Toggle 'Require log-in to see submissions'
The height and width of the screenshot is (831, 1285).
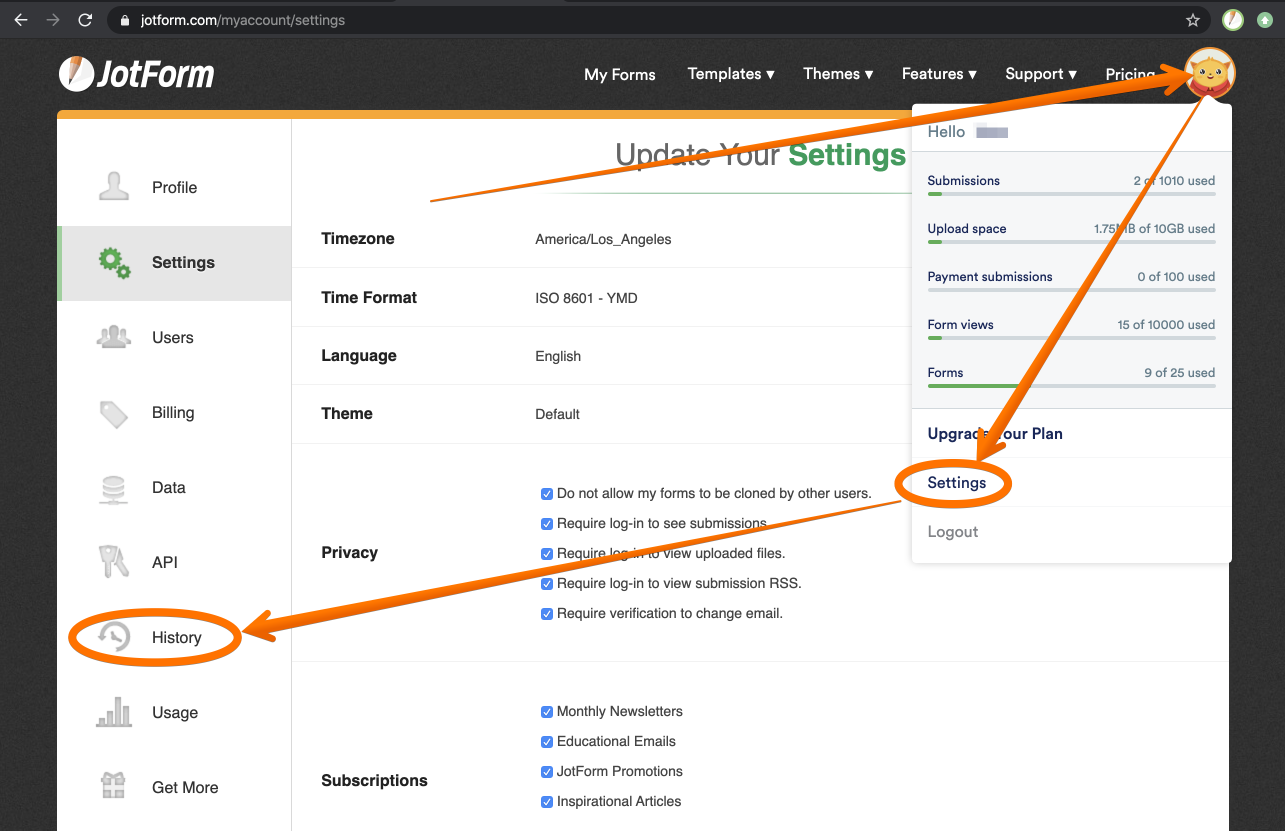click(x=547, y=524)
